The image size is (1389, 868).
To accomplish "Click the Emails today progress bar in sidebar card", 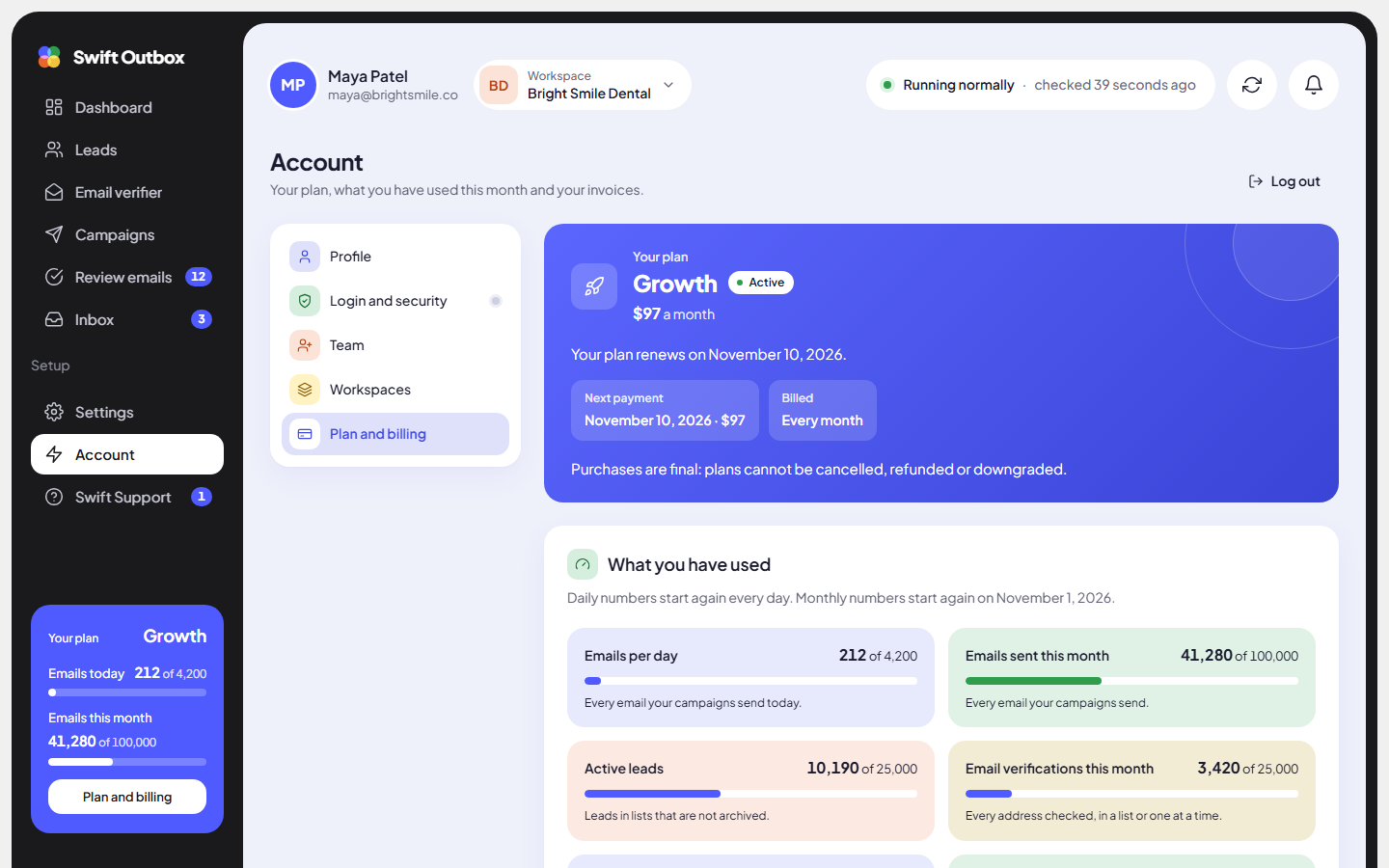I will point(127,692).
